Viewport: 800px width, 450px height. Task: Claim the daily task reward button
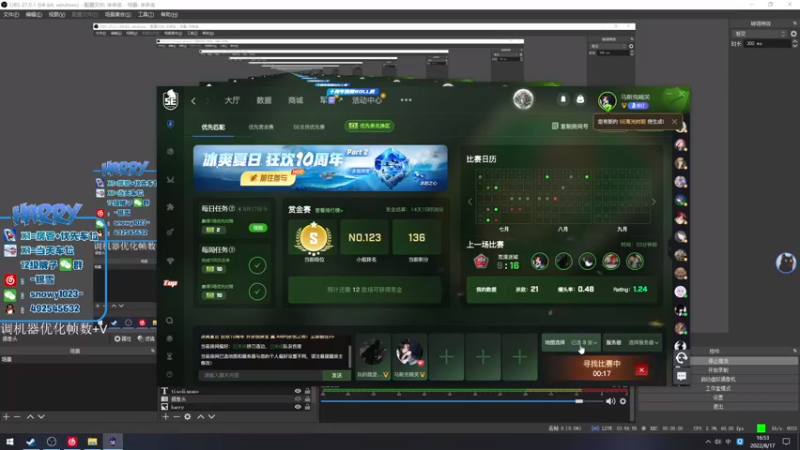click(x=258, y=228)
